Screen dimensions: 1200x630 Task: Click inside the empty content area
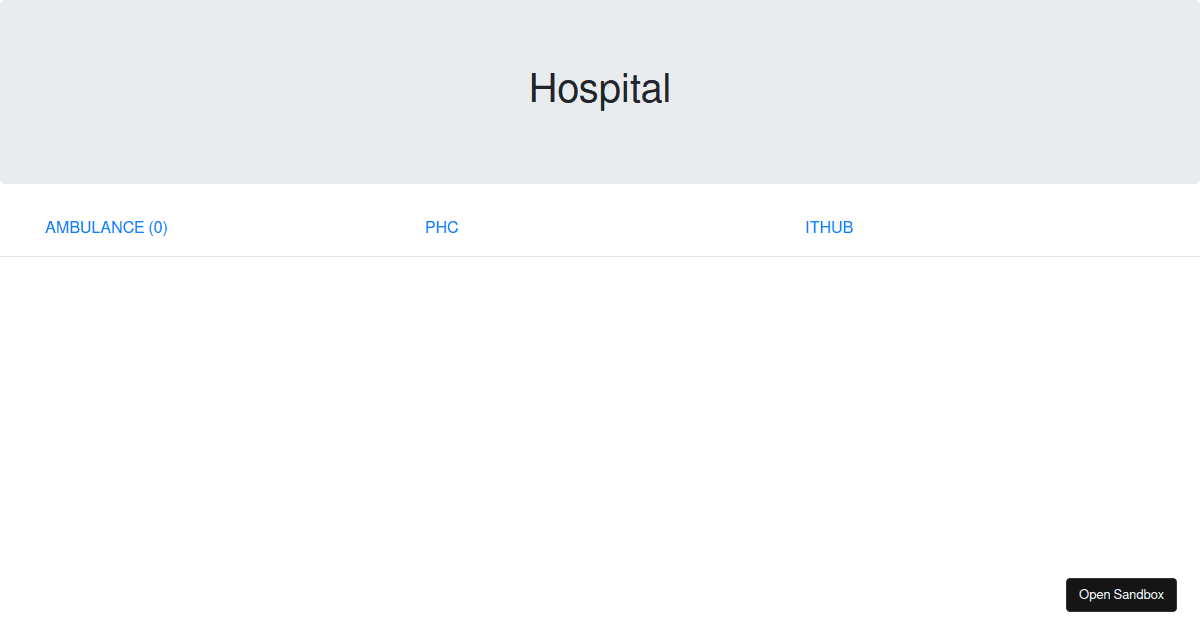click(600, 420)
